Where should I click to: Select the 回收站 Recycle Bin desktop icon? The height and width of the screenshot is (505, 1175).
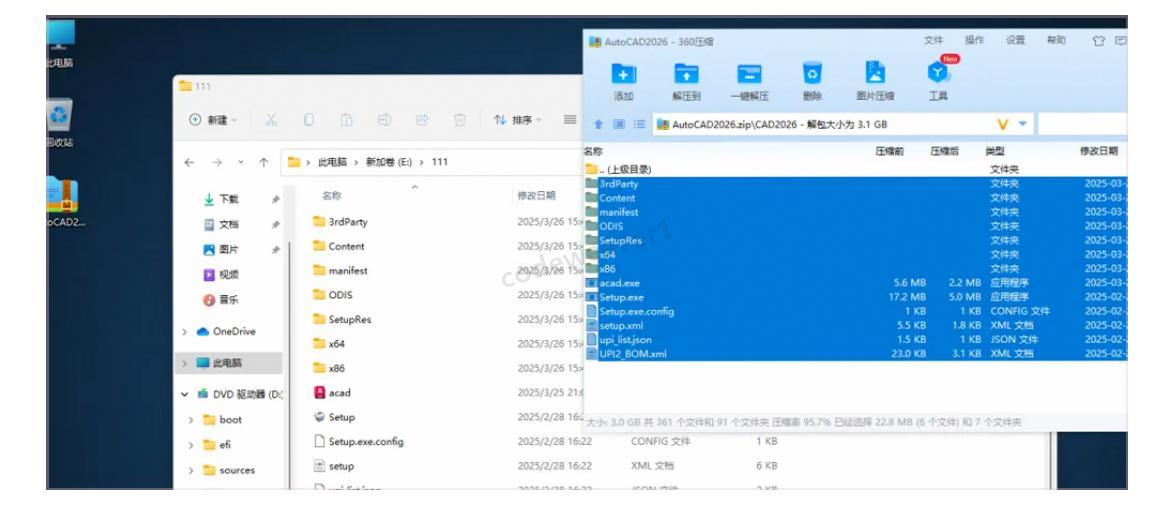(x=59, y=124)
